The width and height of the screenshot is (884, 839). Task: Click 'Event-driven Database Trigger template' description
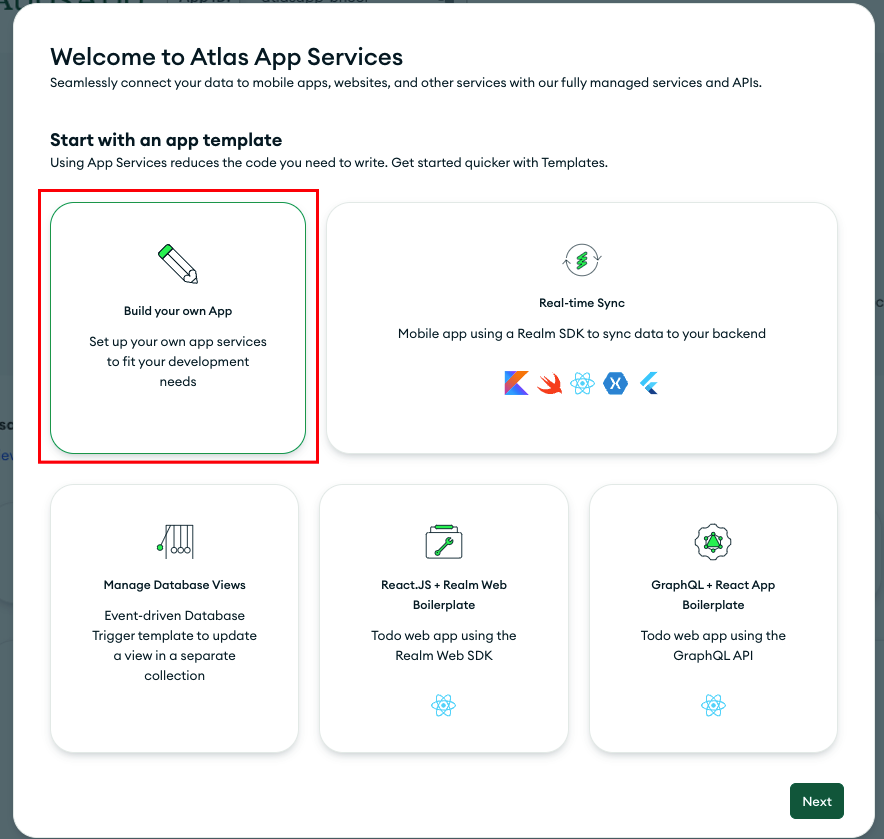[x=175, y=645]
